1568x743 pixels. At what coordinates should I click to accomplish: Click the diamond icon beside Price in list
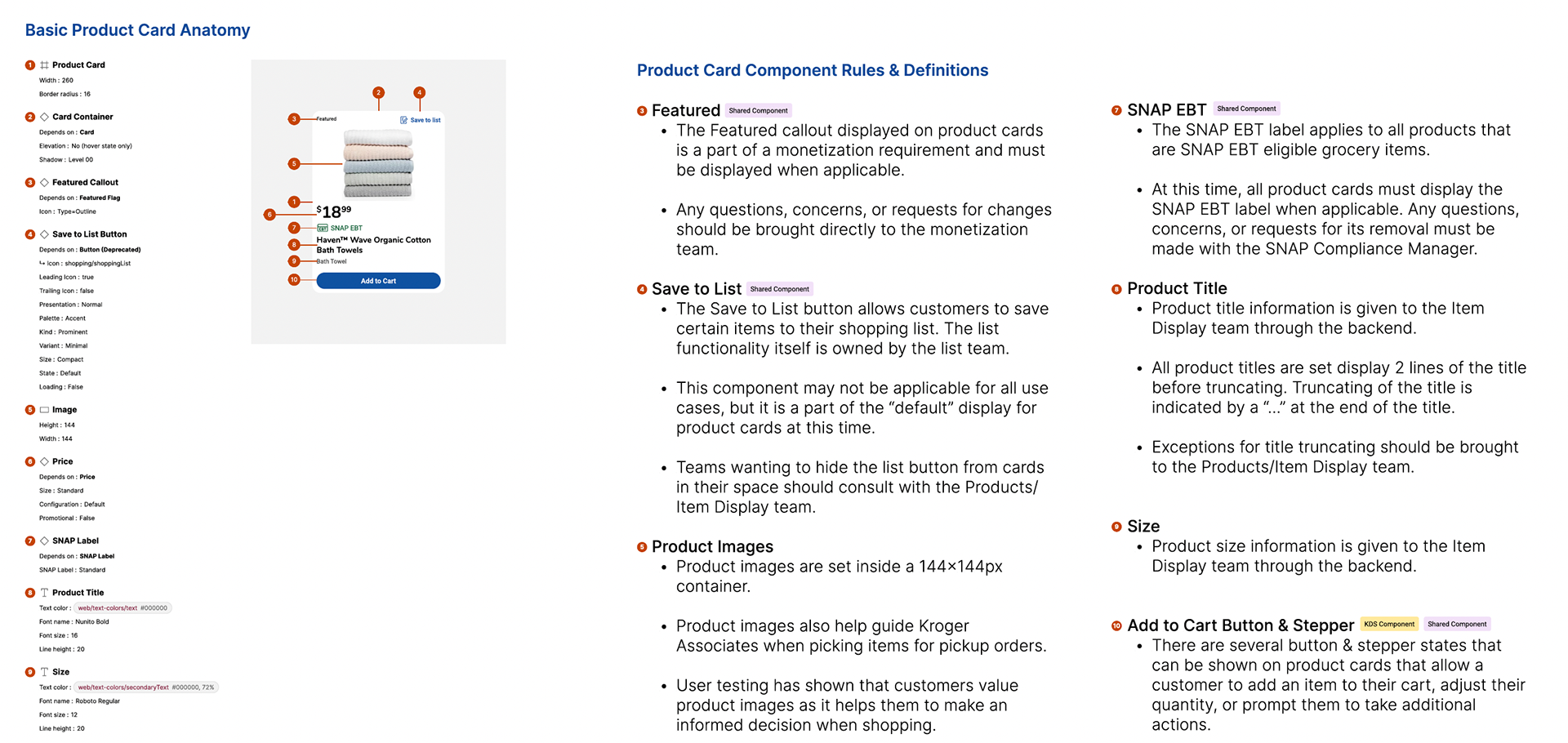tap(44, 461)
